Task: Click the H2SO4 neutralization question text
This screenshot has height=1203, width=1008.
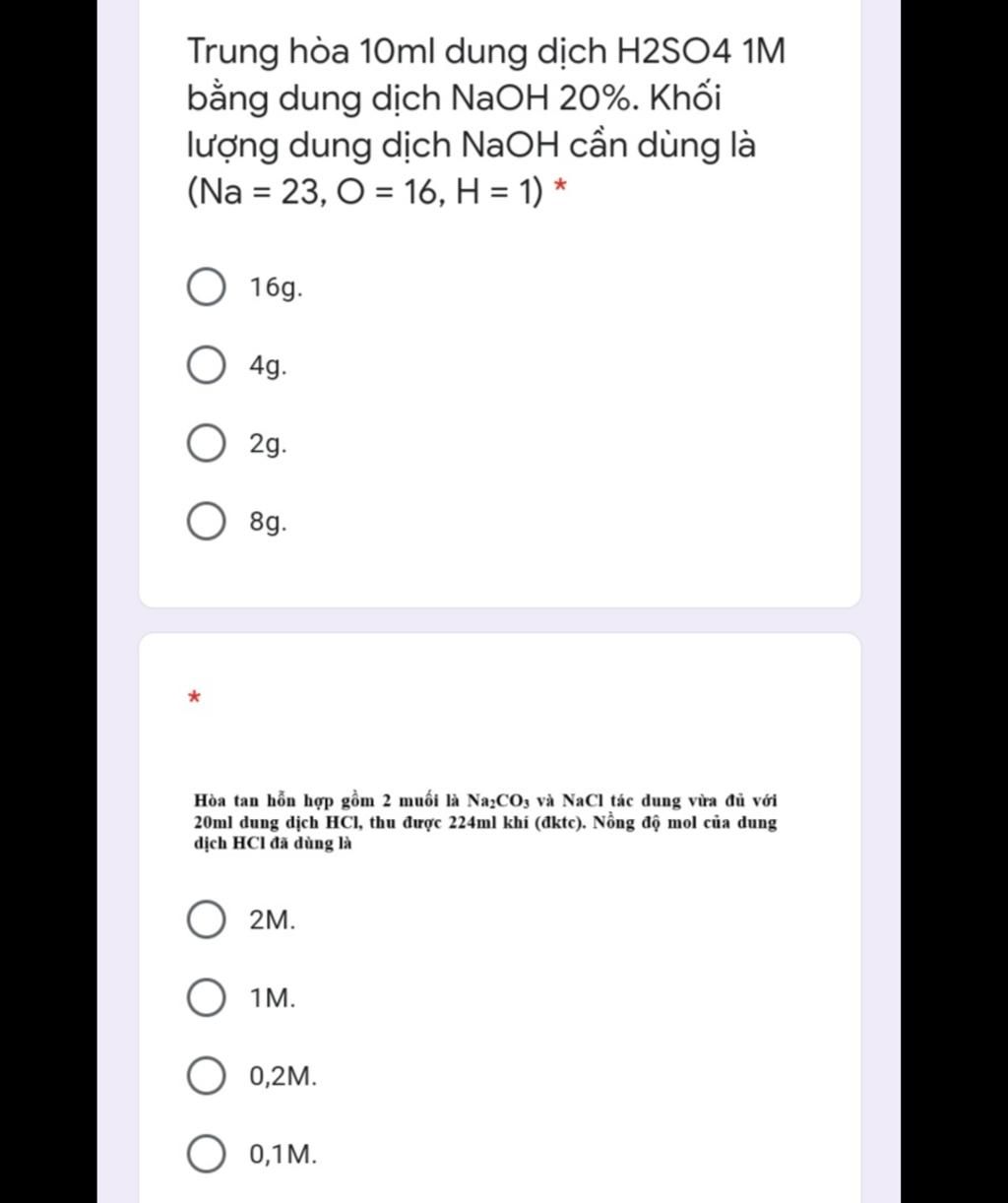Action: (486, 121)
